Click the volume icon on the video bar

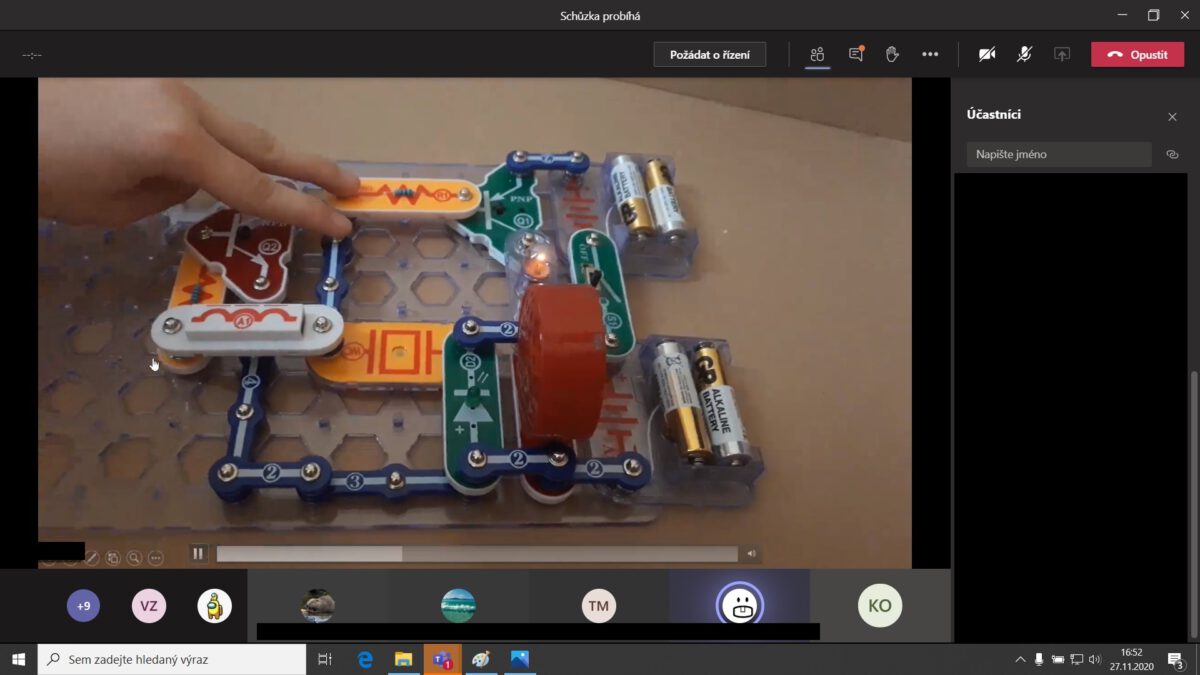750,553
